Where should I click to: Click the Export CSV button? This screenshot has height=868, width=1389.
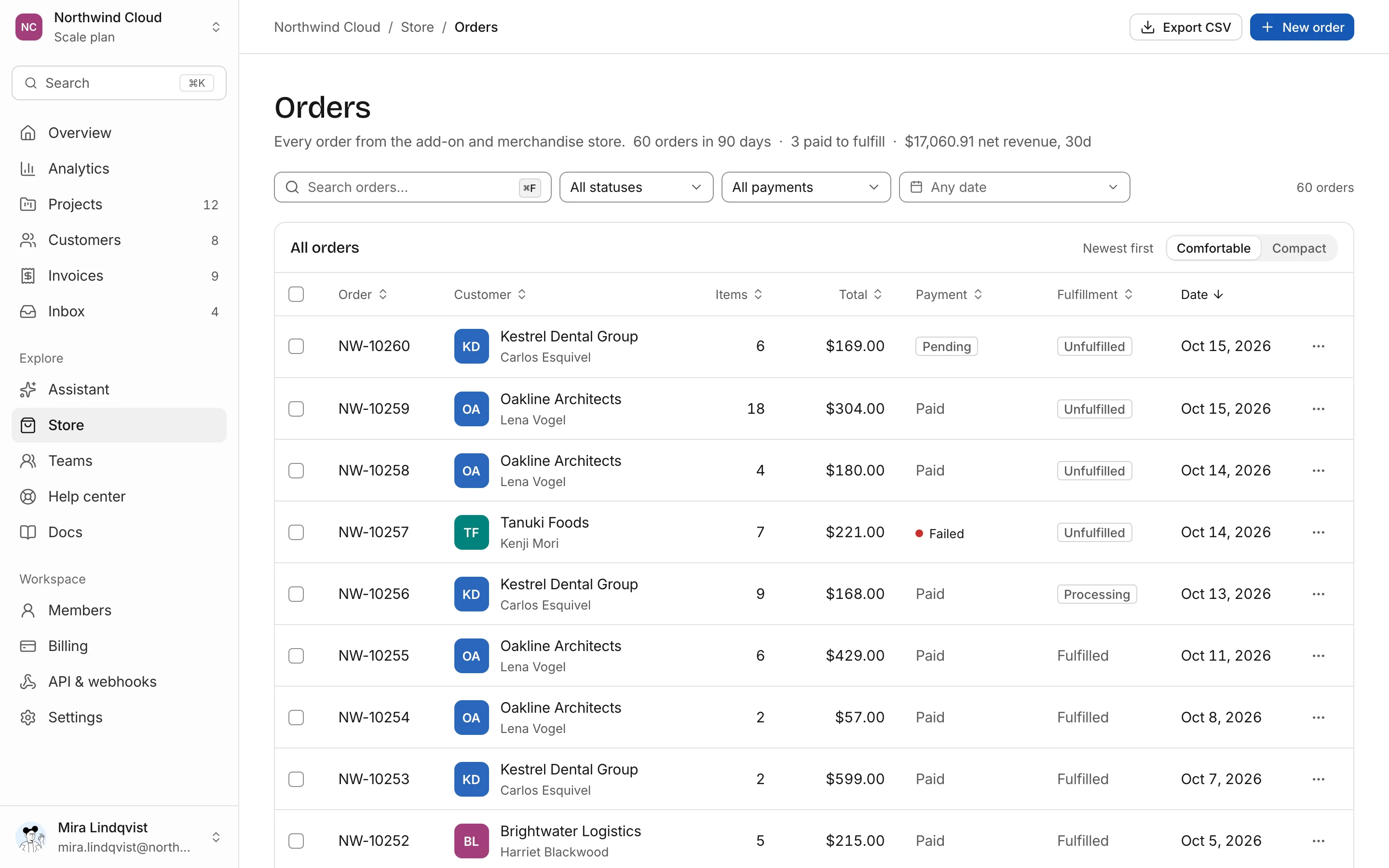[x=1185, y=27]
